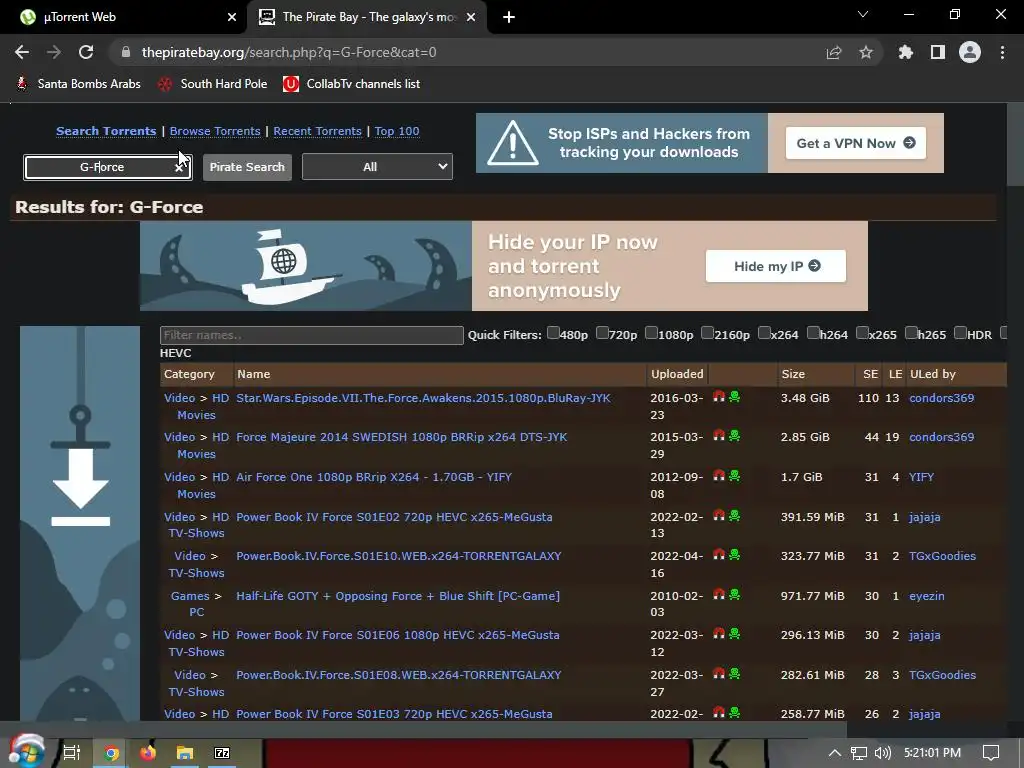
Task: Open Santa Bombs Arabs bookmark
Action: click(x=79, y=84)
